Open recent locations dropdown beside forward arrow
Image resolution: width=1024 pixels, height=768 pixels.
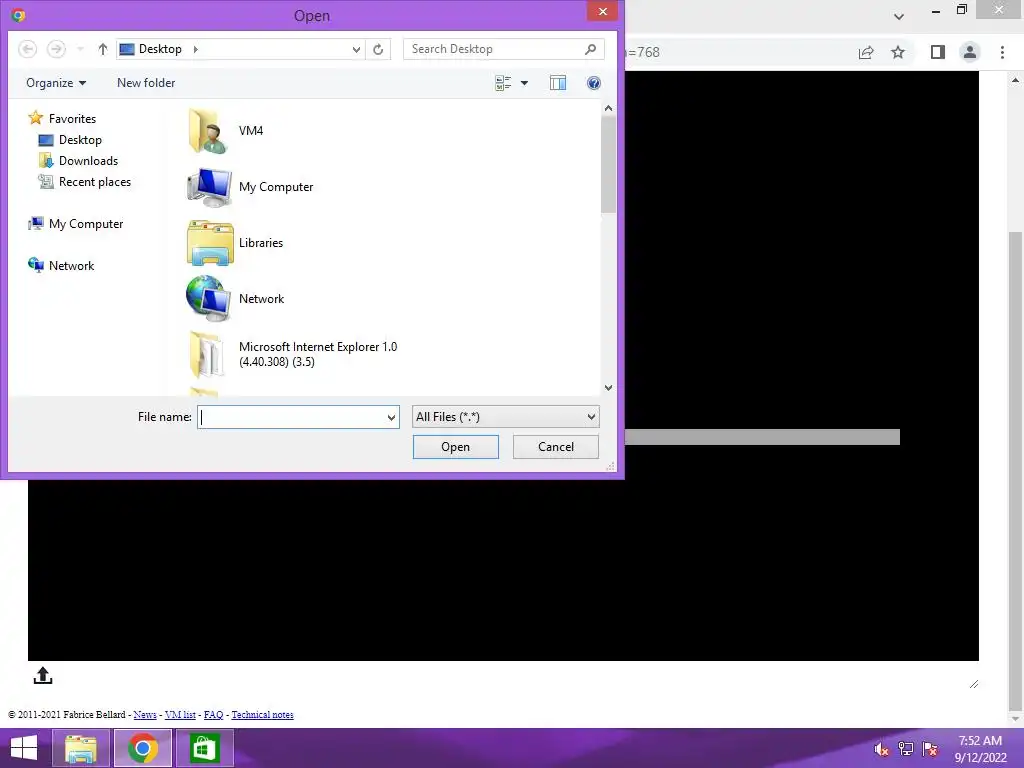[80, 49]
